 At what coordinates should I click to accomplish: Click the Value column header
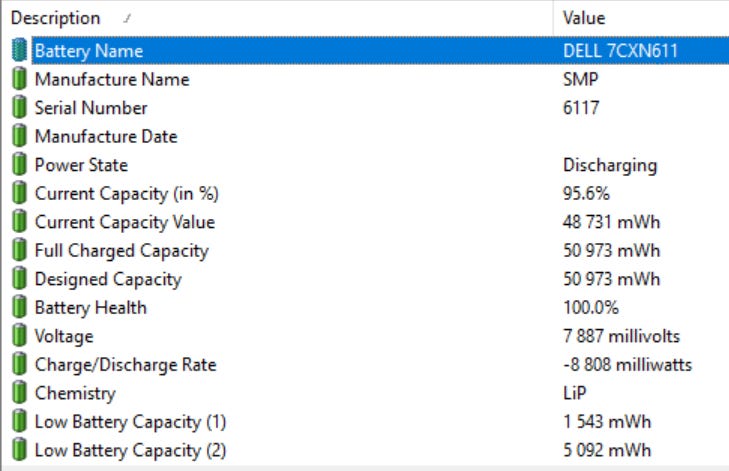point(584,18)
